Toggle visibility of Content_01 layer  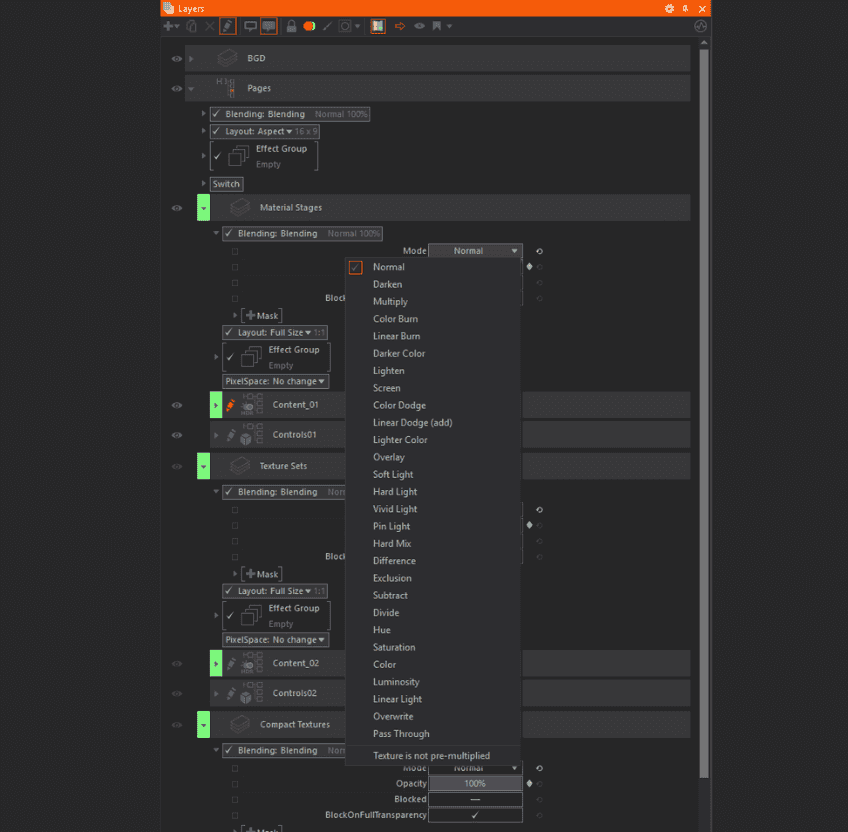pyautogui.click(x=177, y=405)
